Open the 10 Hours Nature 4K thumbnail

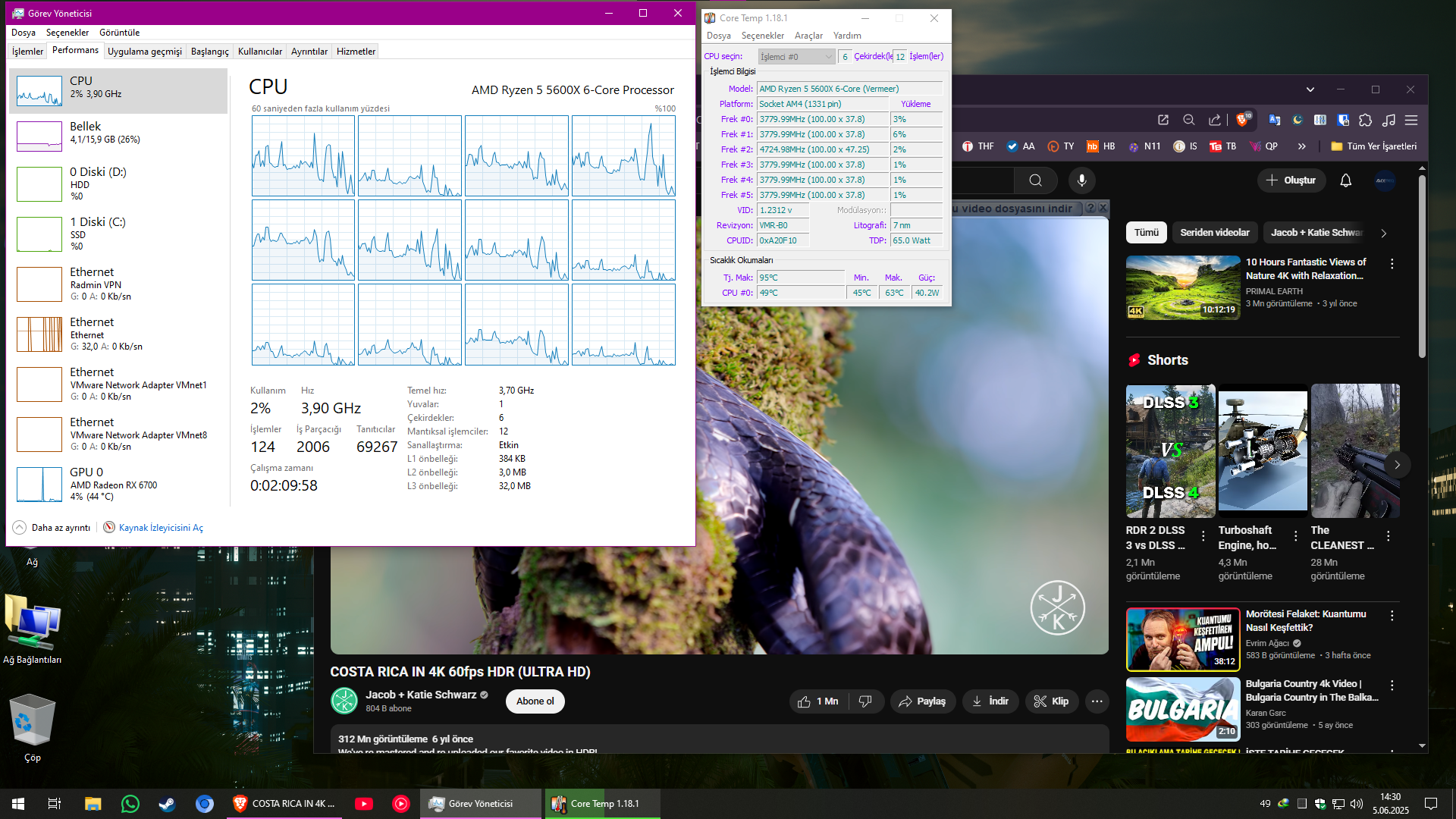1182,287
